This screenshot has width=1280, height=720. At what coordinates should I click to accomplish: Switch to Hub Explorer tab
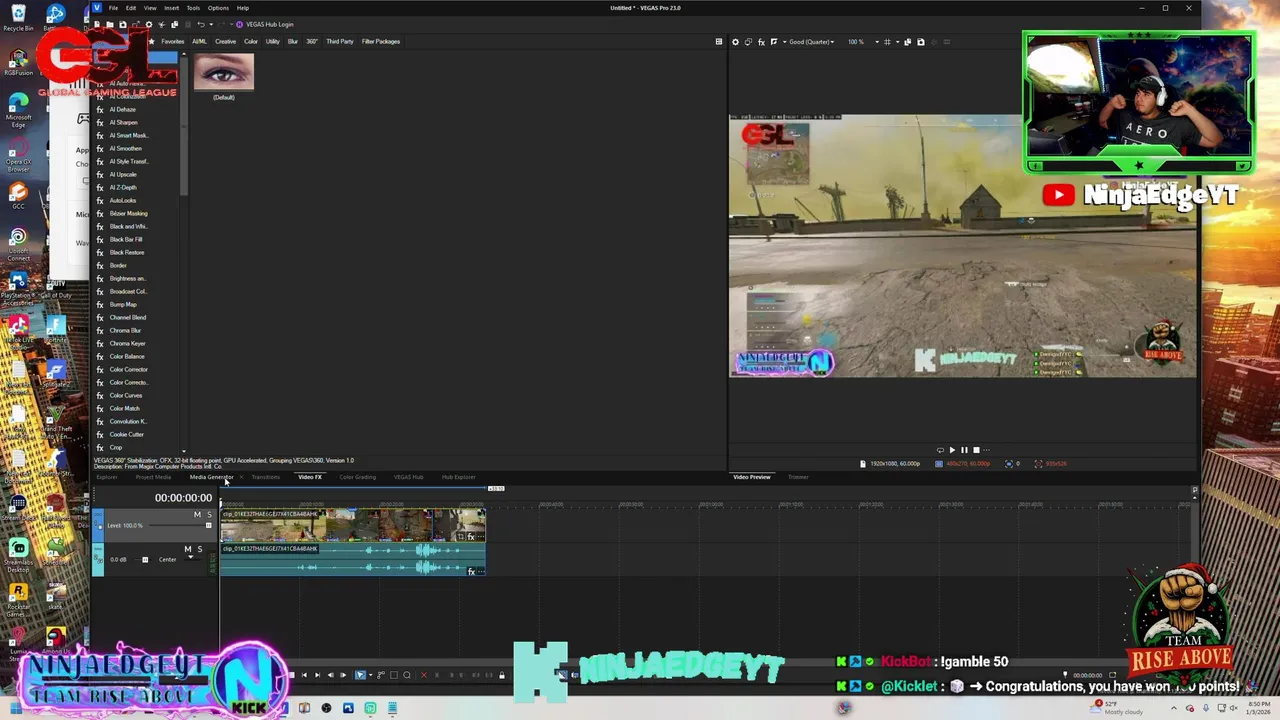[x=458, y=477]
